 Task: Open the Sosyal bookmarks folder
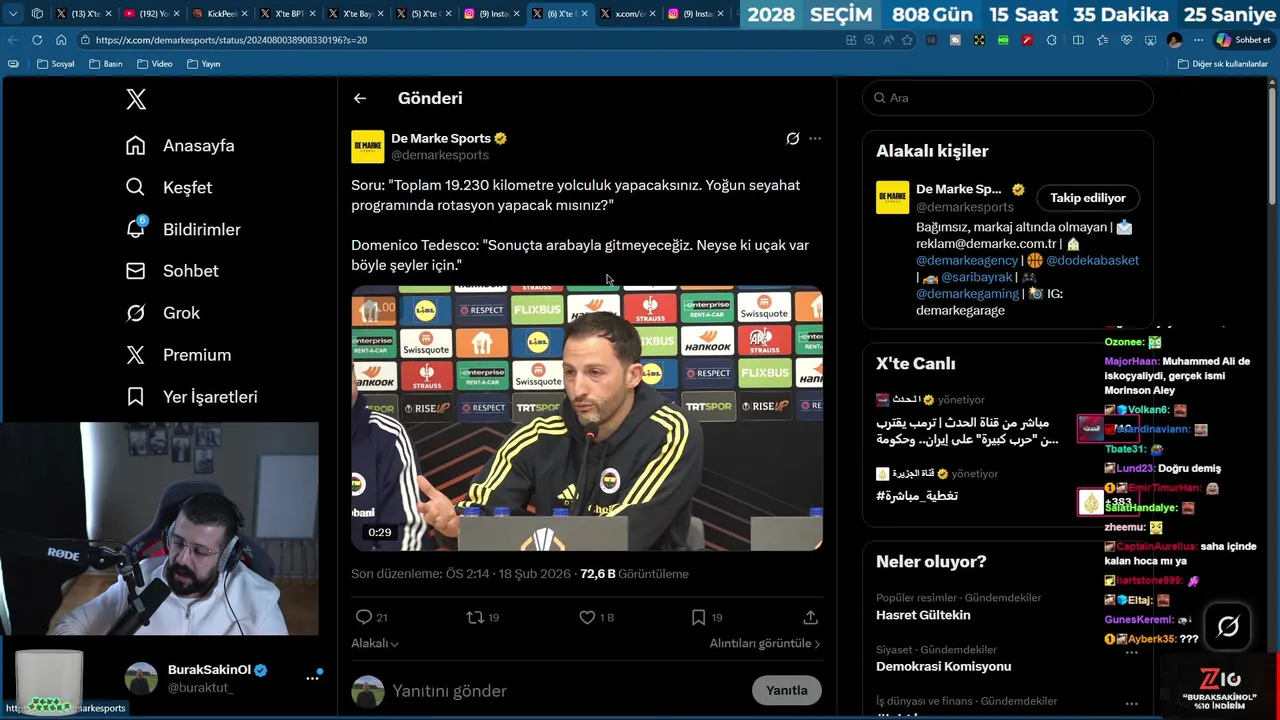(x=56, y=64)
